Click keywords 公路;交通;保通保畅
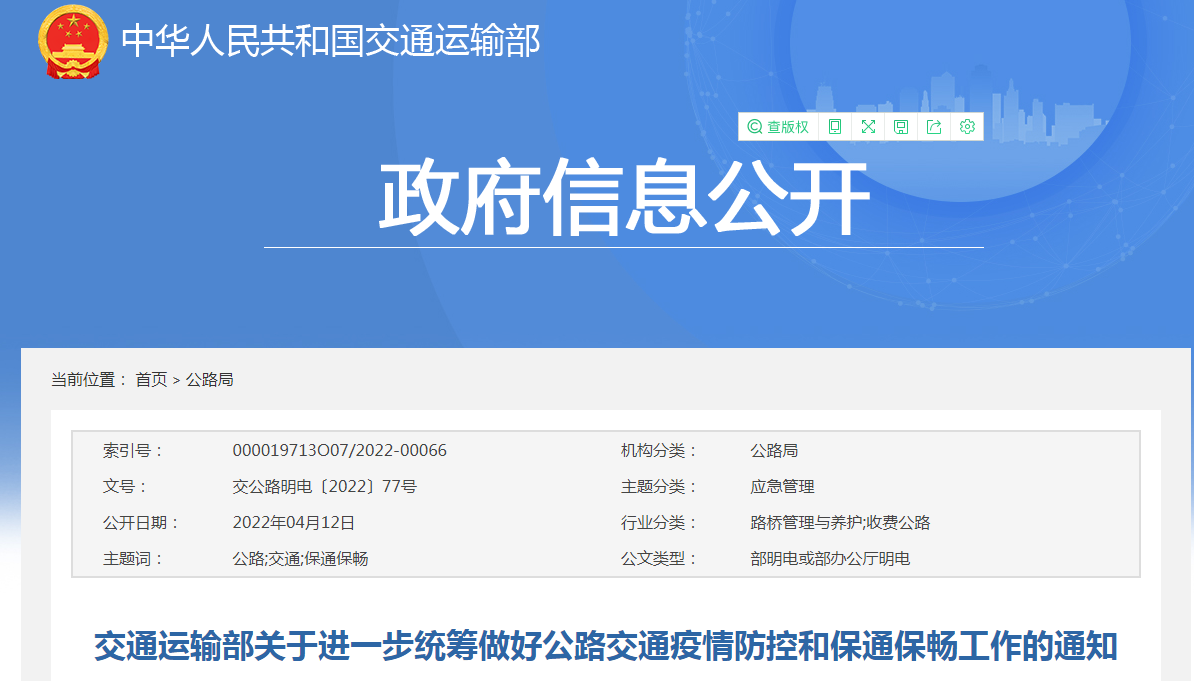Viewport: 1194px width, 681px height. (x=300, y=558)
